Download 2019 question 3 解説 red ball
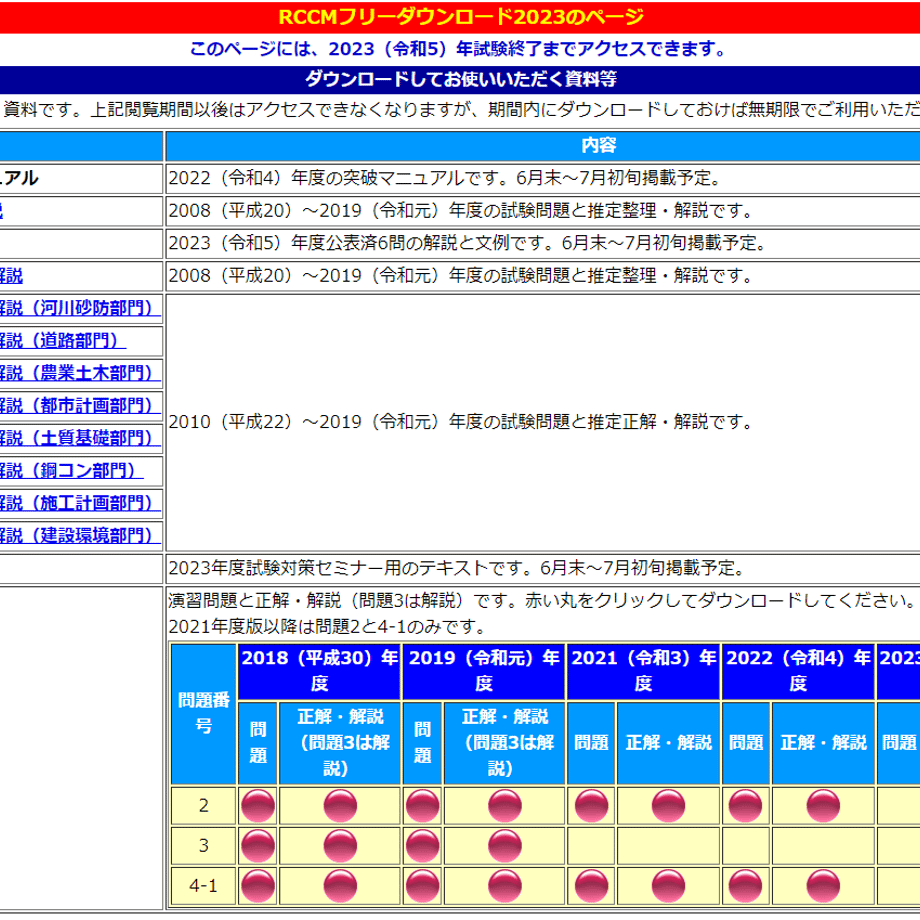The width and height of the screenshot is (920, 920). point(505,846)
